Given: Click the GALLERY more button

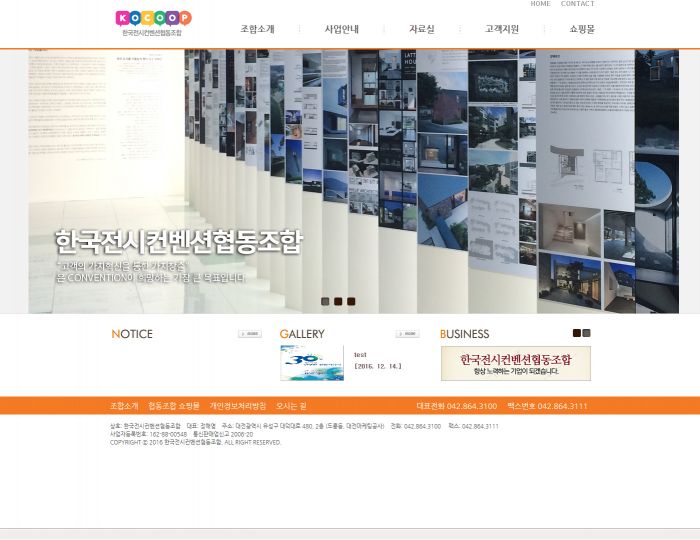Looking at the screenshot, I should pos(407,334).
